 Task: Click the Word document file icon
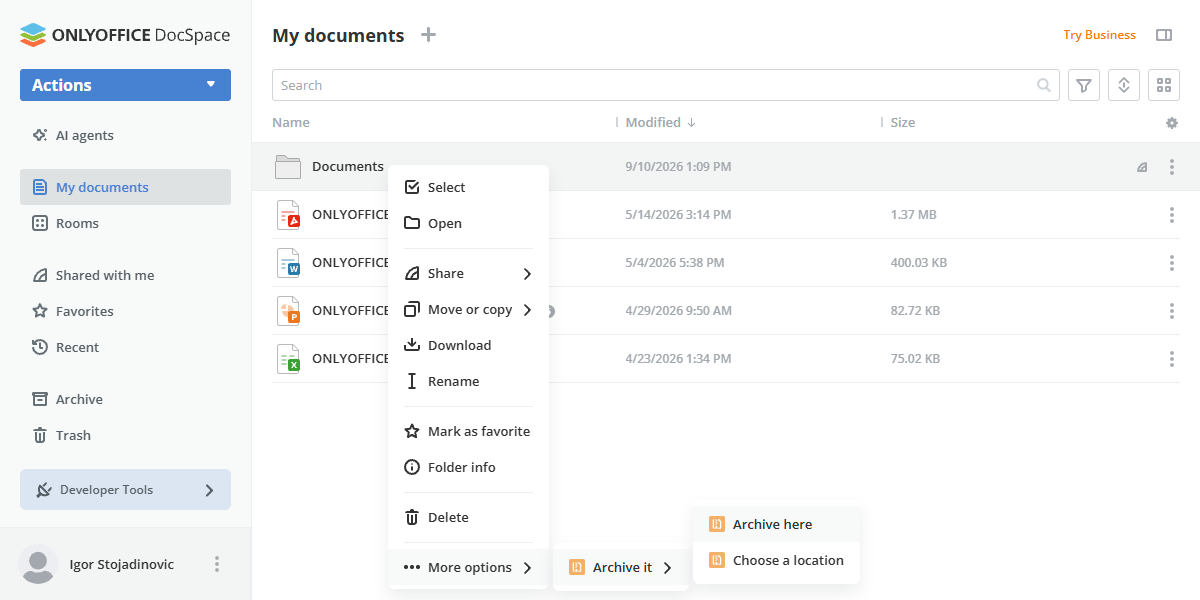pyautogui.click(x=288, y=263)
